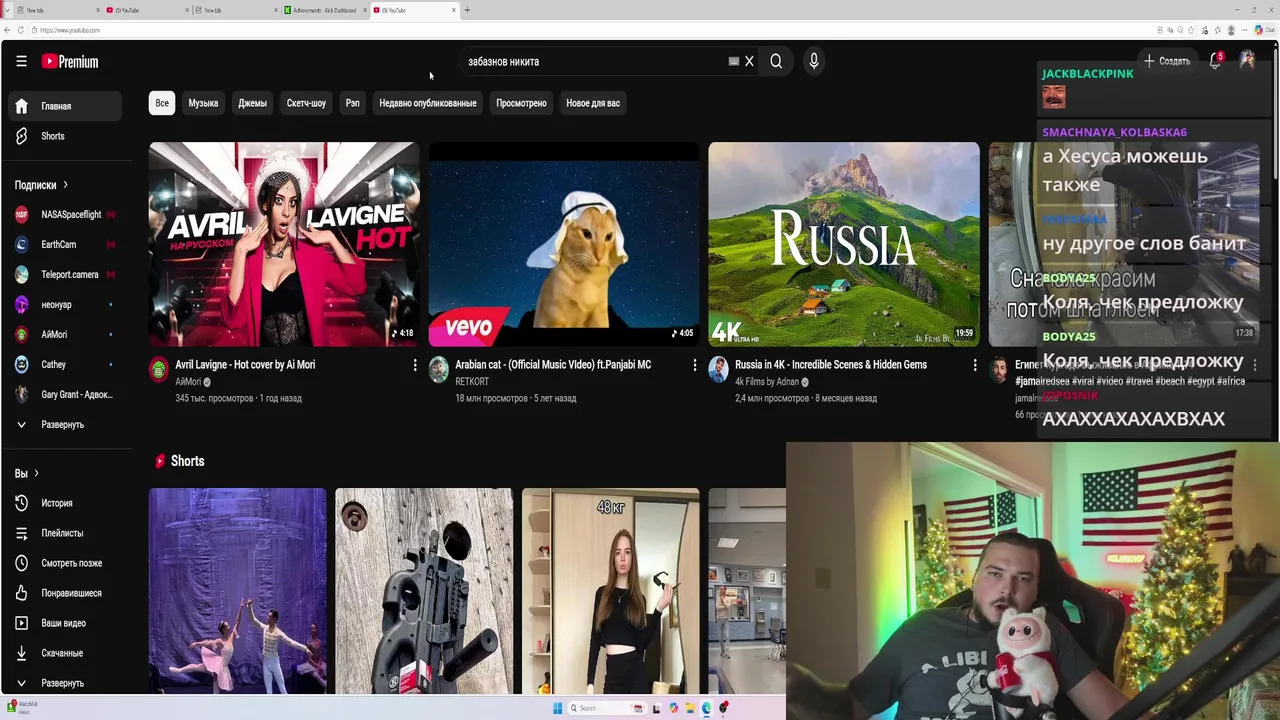Click Windows Start button on taskbar
The width and height of the screenshot is (1280, 720).
coord(558,708)
